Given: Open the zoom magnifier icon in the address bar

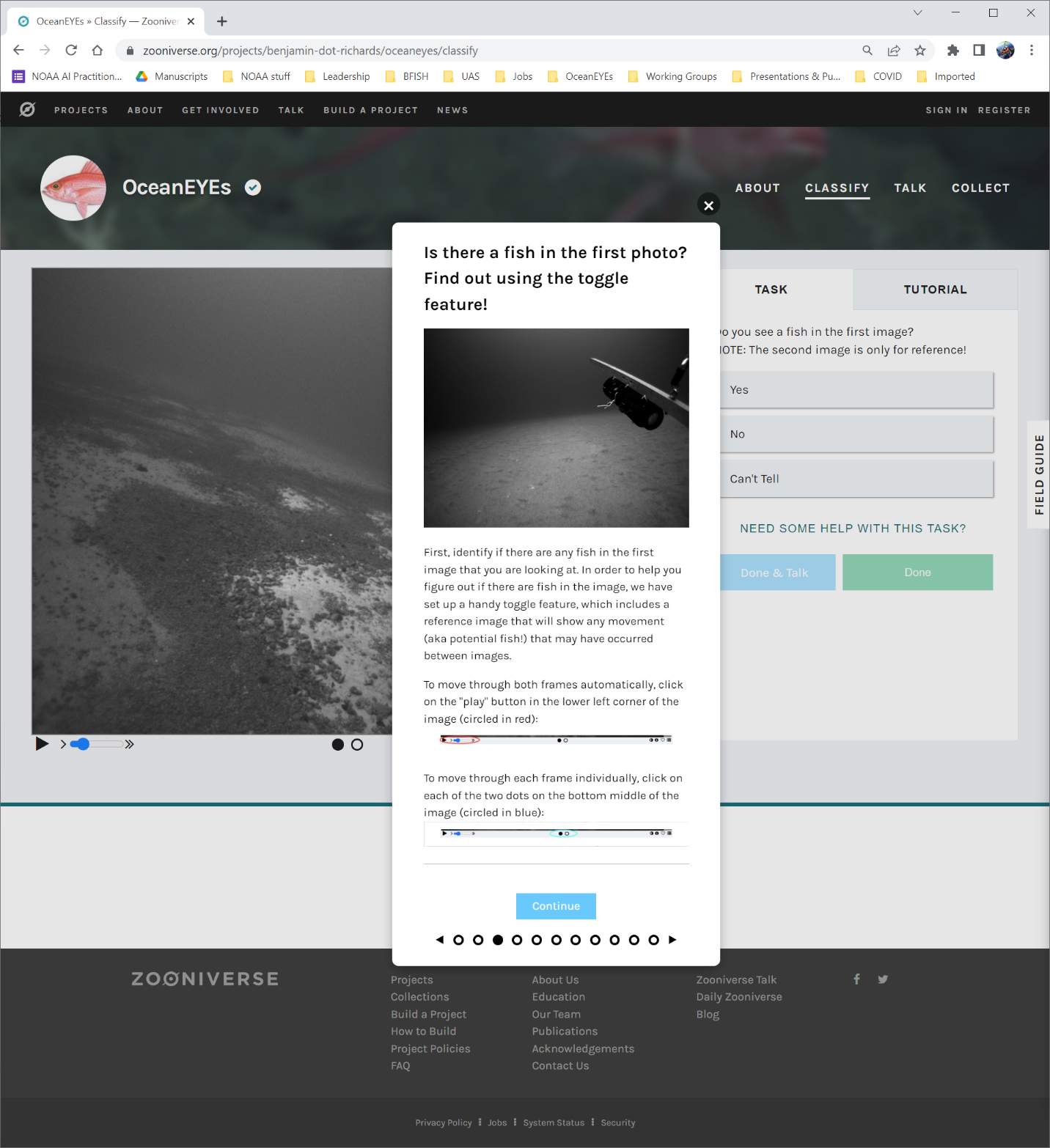Looking at the screenshot, I should click(867, 50).
